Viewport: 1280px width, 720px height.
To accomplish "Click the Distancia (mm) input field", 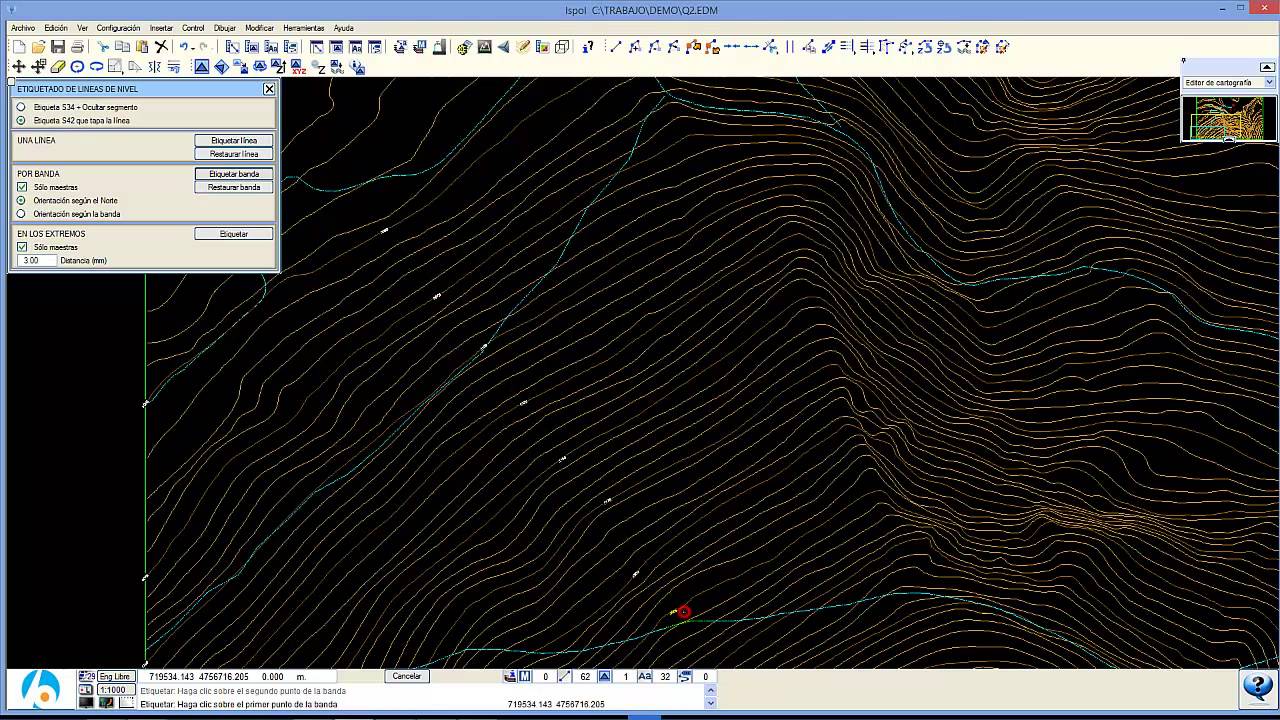I will pyautogui.click(x=37, y=260).
